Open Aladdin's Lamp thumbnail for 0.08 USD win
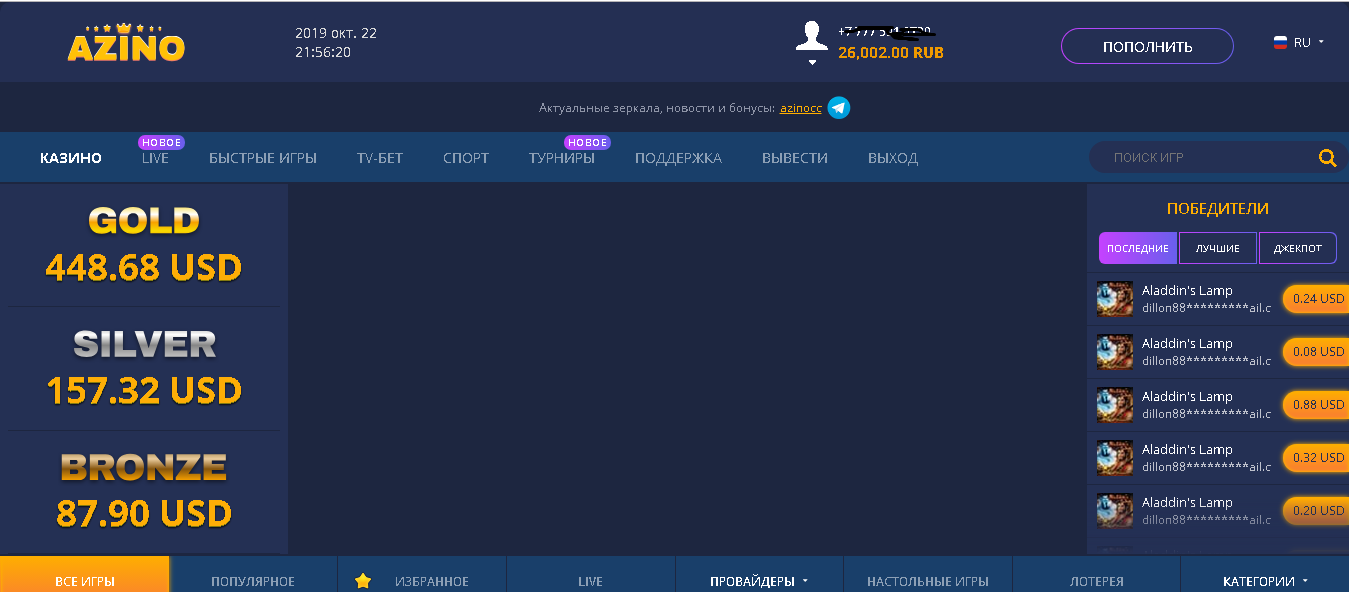 coord(1115,352)
